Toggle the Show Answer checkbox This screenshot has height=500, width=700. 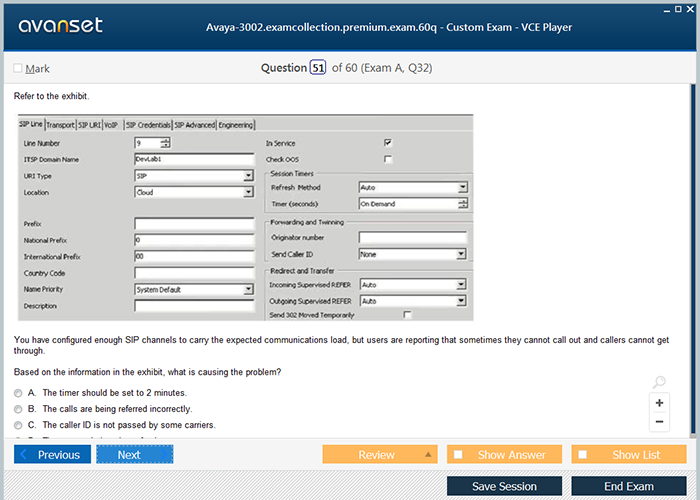click(x=458, y=454)
